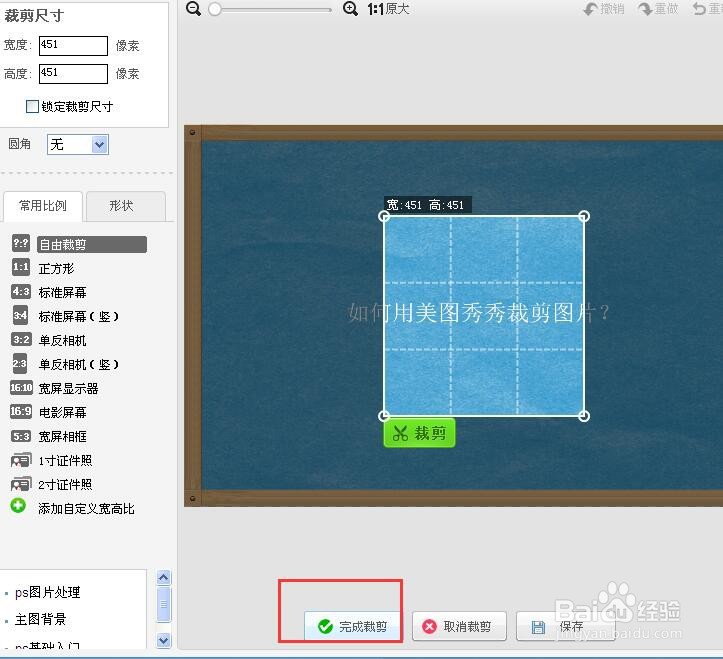Switch to the 形状 tab
The width and height of the screenshot is (723, 659).
click(x=126, y=206)
